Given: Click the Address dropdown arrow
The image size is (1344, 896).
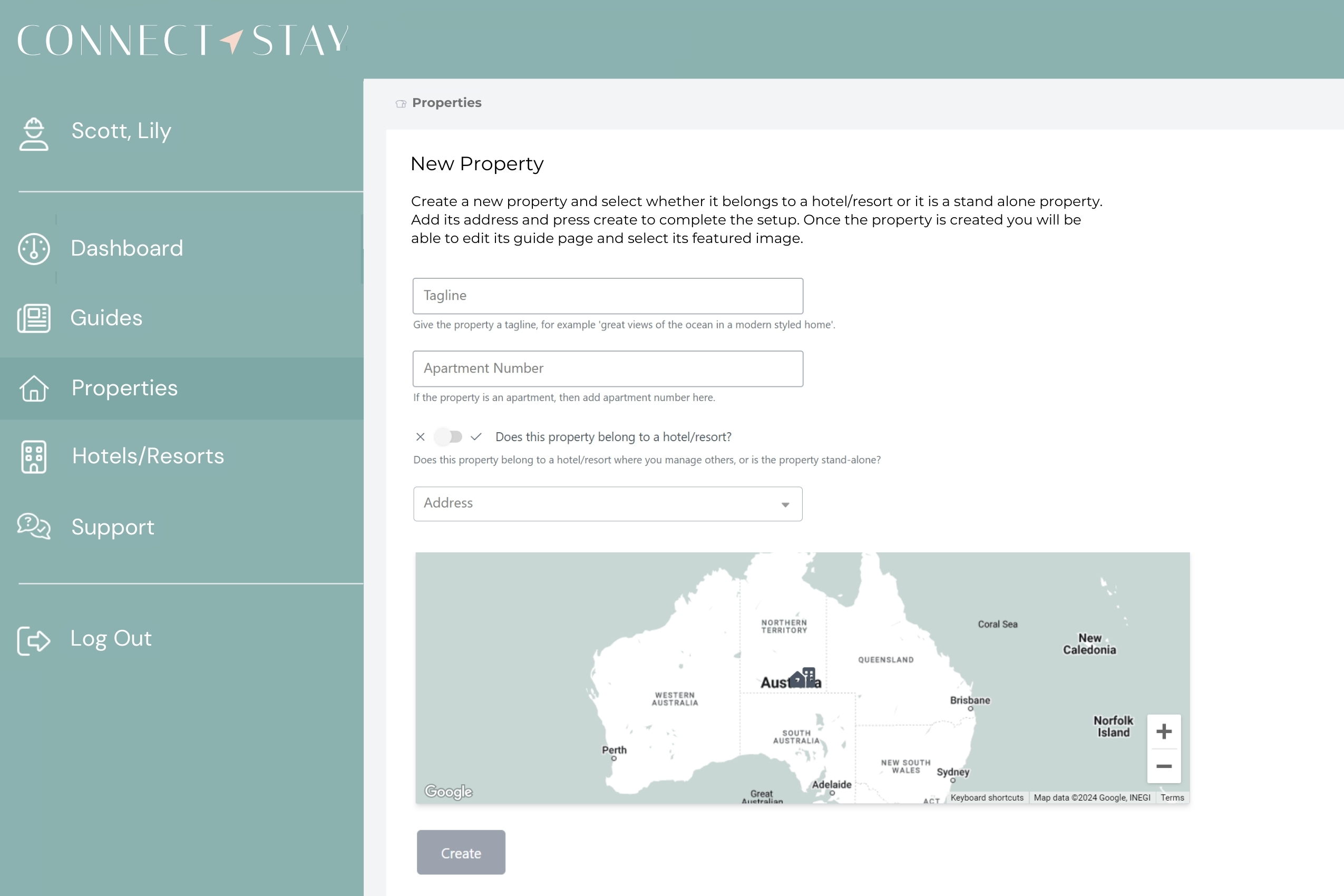Looking at the screenshot, I should 785,504.
